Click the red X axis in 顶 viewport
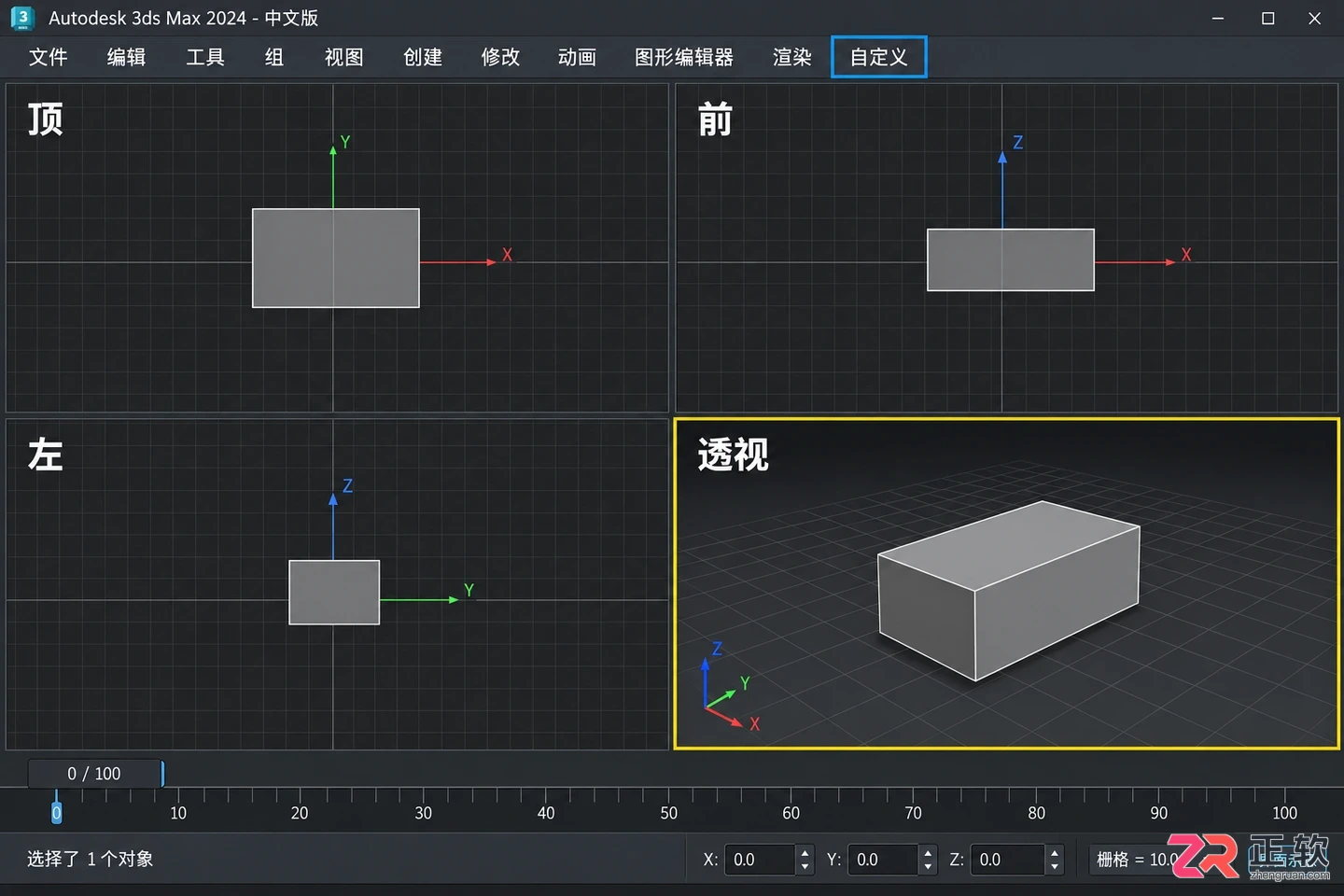 coord(457,262)
